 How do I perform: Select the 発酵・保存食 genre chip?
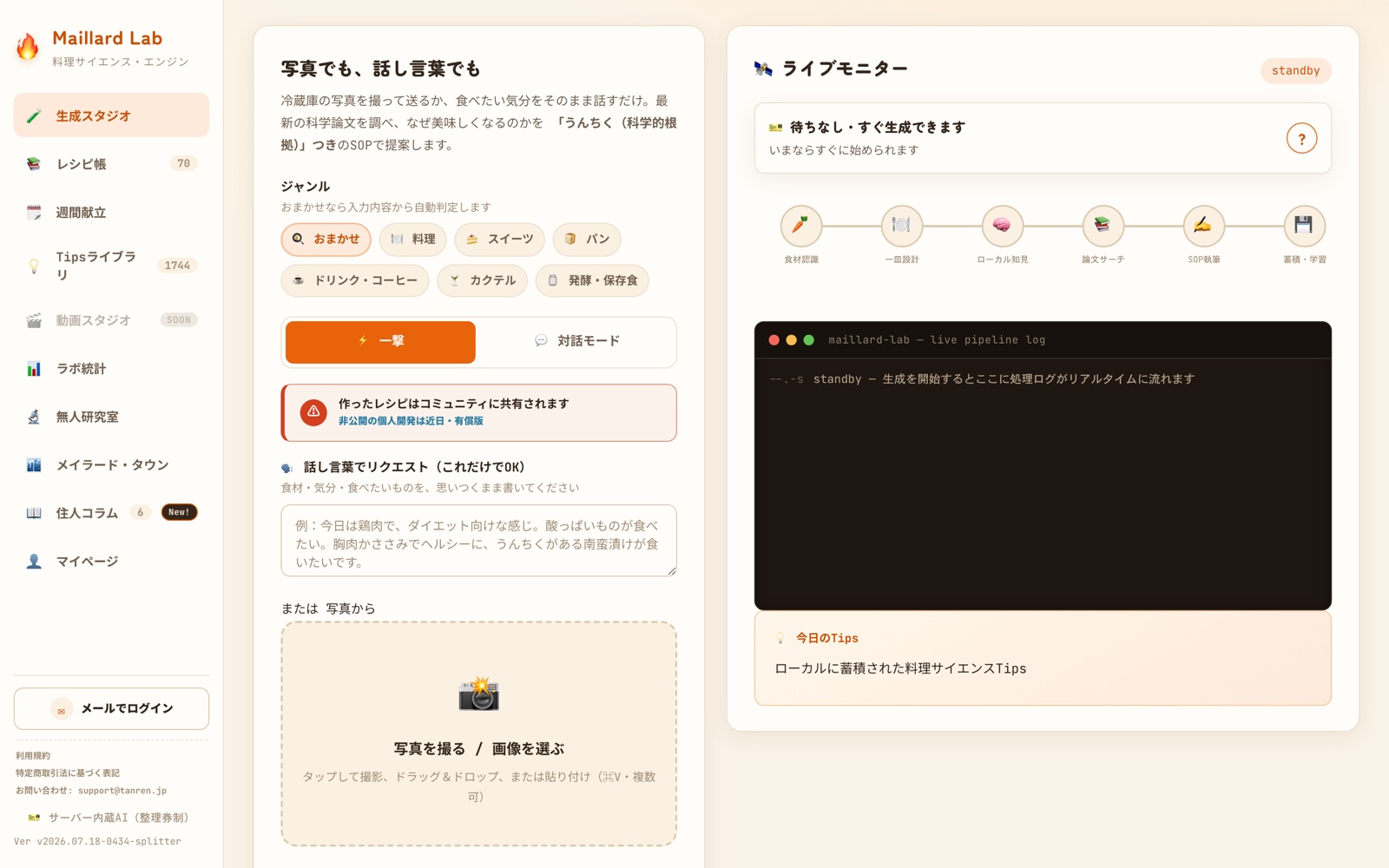592,280
